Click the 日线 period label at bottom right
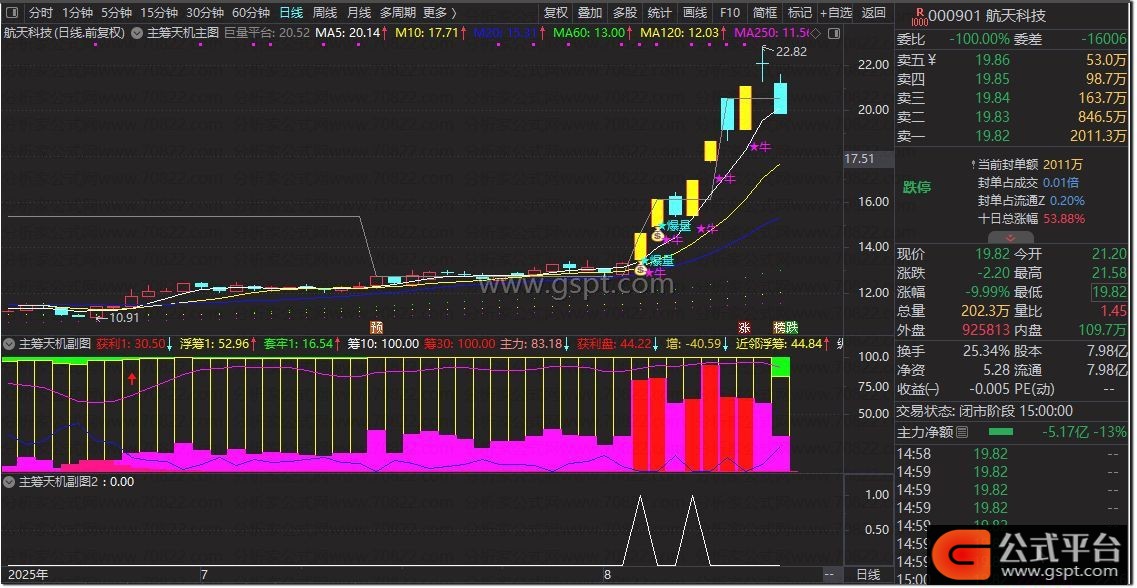Image resolution: width=1137 pixels, height=588 pixels. (869, 575)
